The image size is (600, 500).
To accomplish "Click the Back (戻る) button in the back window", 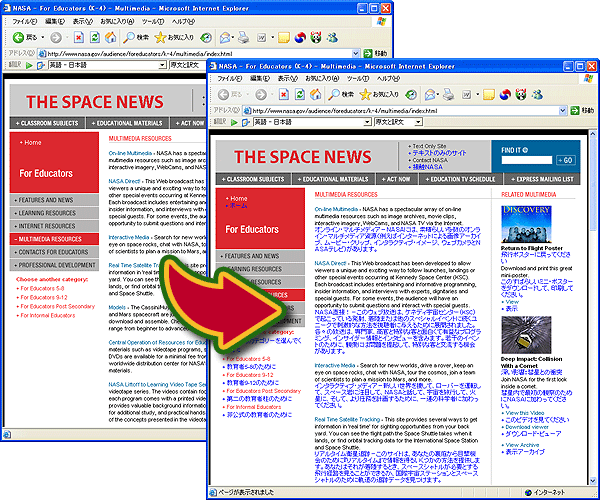I will click(x=24, y=37).
